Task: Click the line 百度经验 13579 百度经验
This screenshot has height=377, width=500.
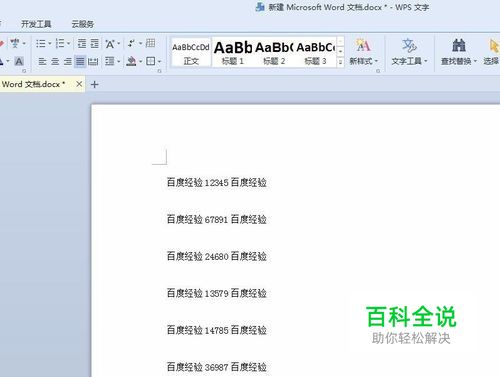Action: click(x=217, y=293)
